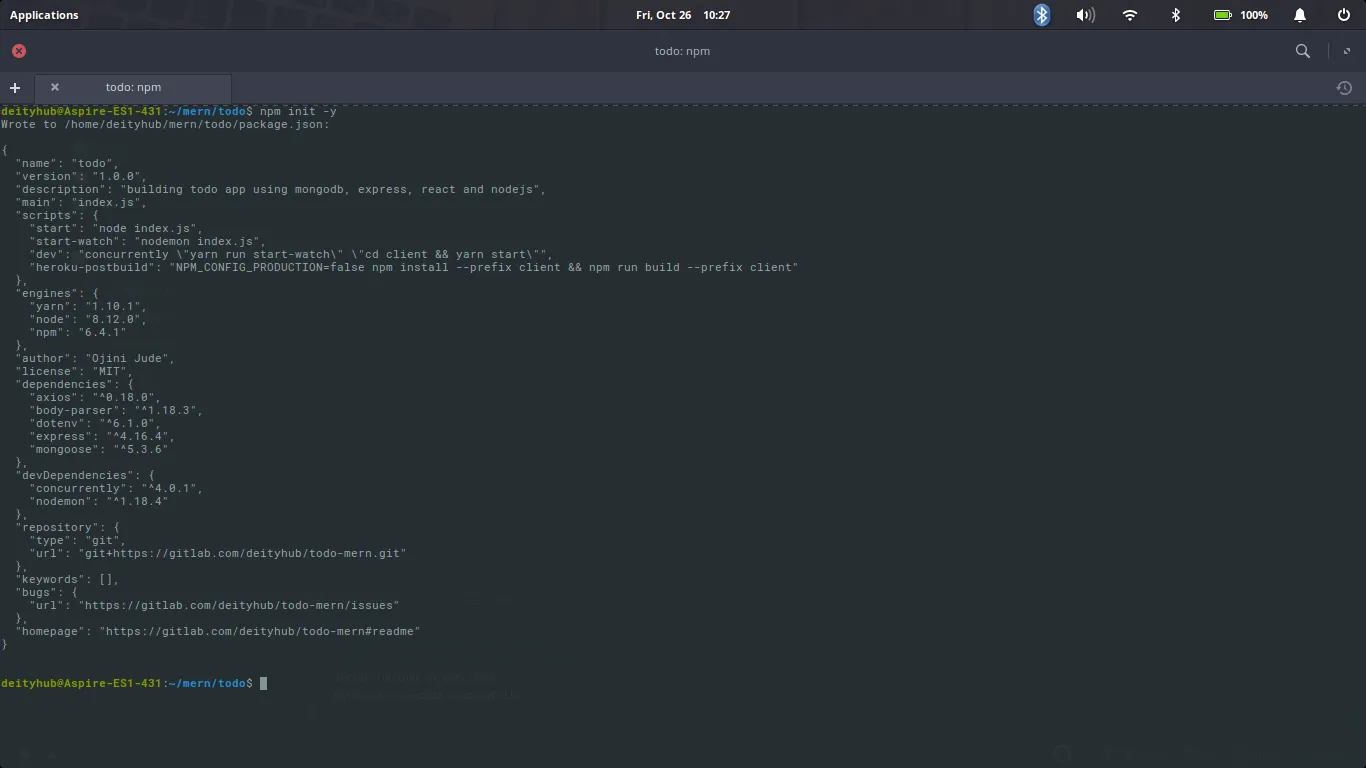Open the battery indicator showing 100%
Screen dimensions: 1366x768
point(1240,15)
